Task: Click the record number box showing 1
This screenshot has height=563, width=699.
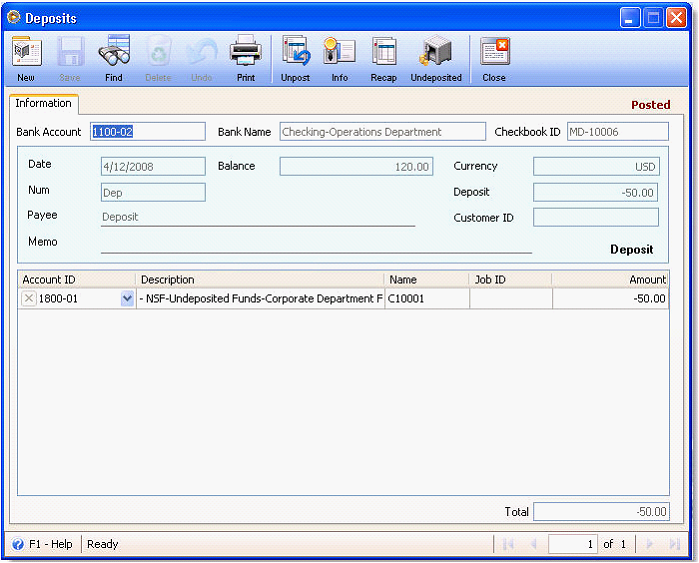Action: 573,544
